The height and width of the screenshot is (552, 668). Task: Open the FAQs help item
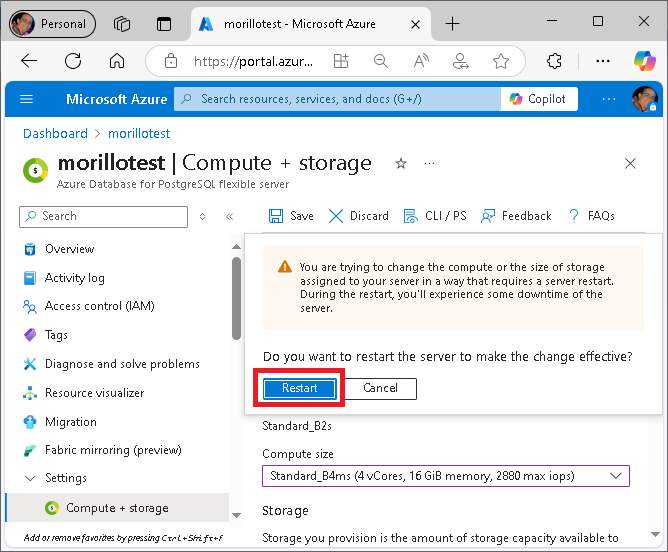point(591,216)
